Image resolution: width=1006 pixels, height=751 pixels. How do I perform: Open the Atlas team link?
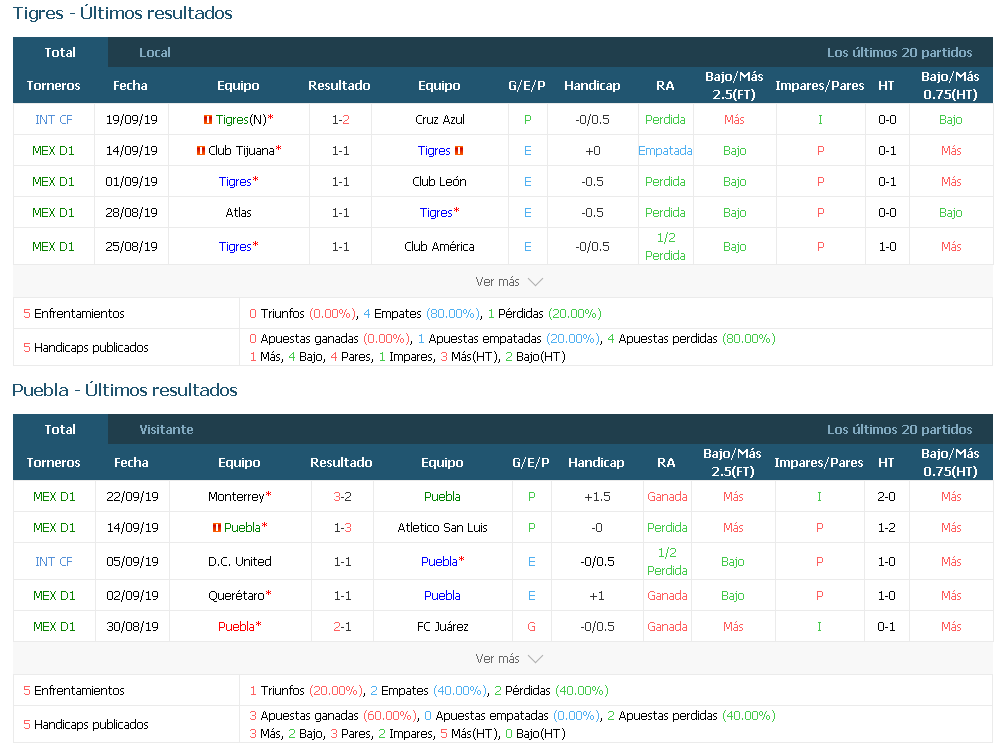click(238, 212)
